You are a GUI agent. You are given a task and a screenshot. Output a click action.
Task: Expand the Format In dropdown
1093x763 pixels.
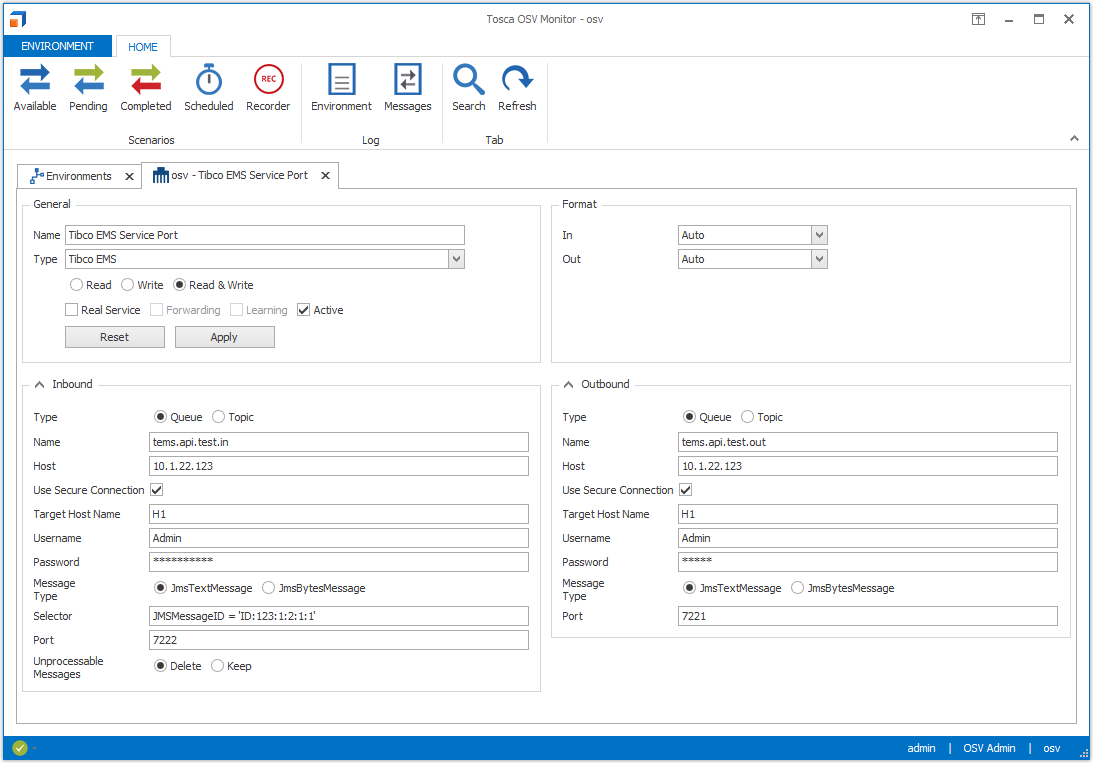click(x=819, y=235)
